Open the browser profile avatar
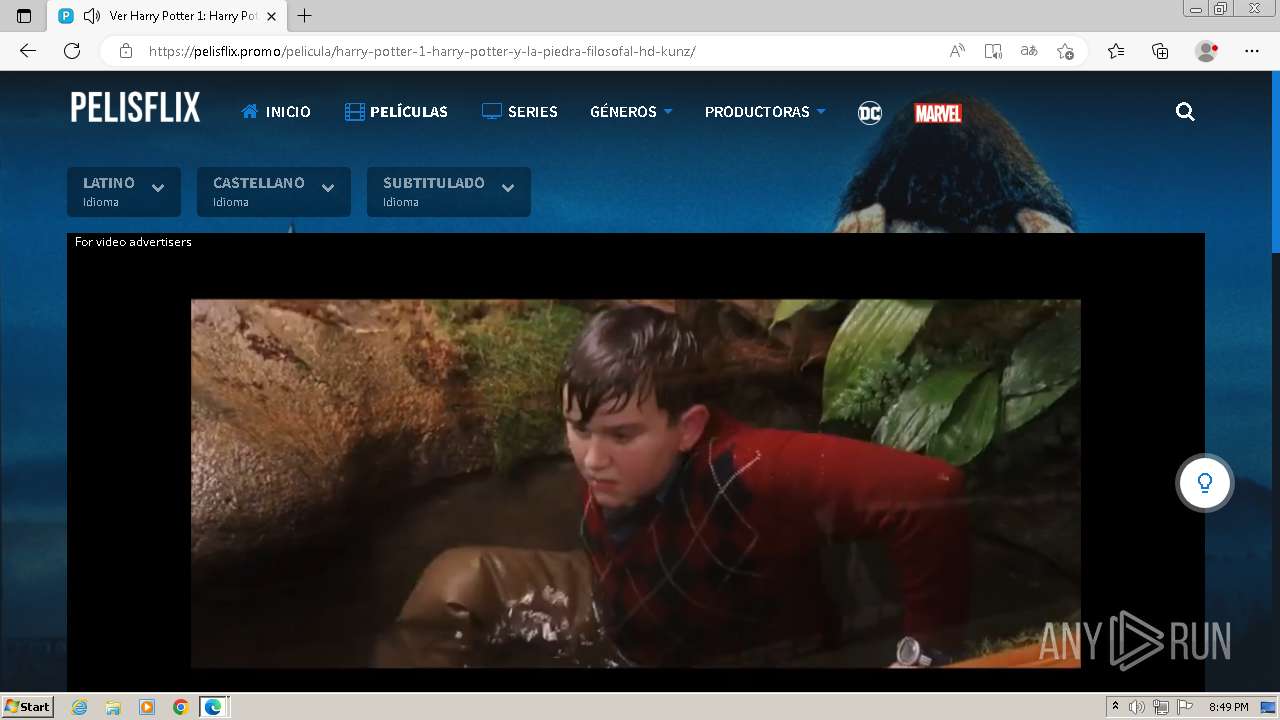 point(1207,51)
